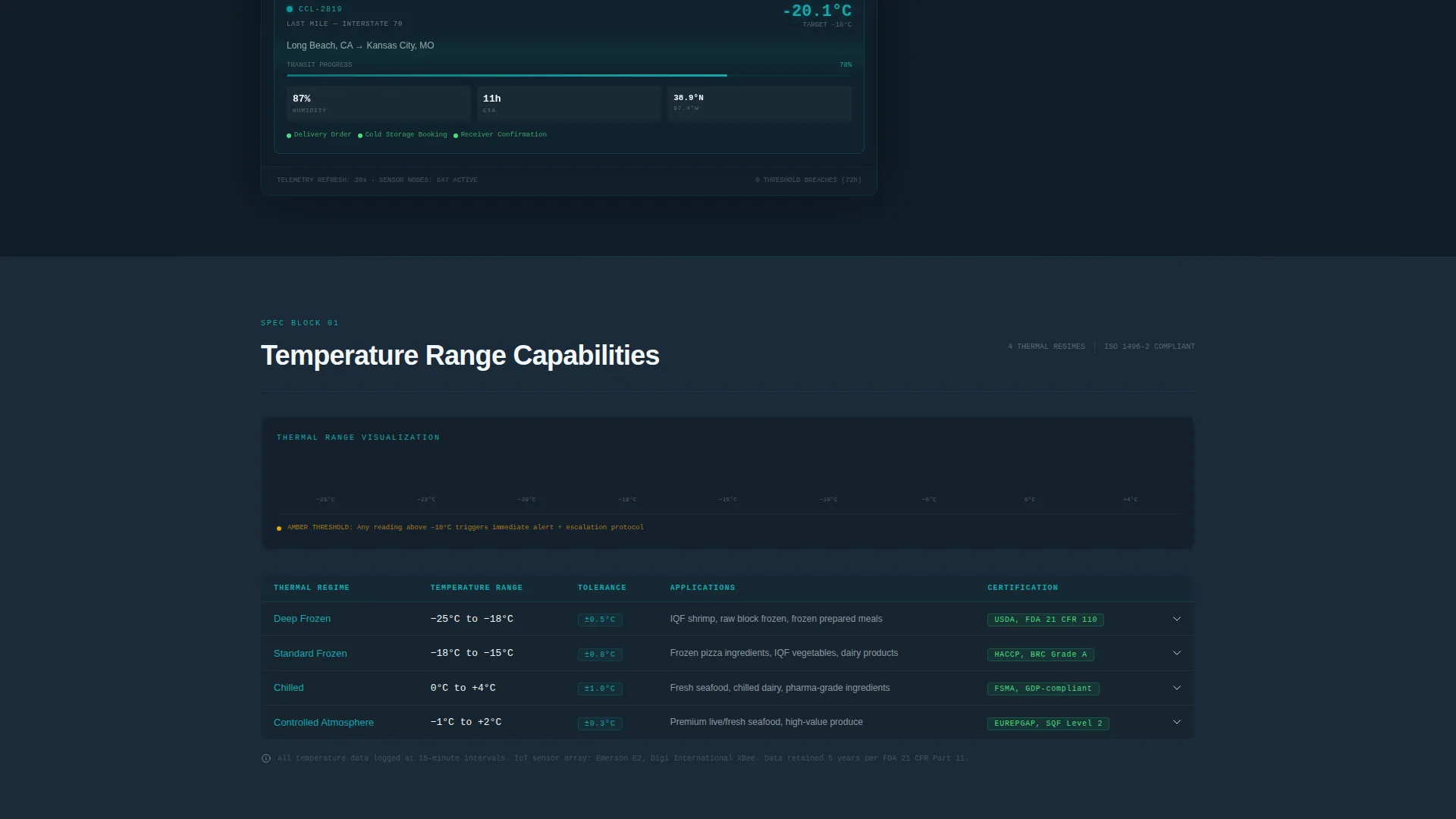The height and width of the screenshot is (819, 1456).
Task: Click the Telemetry Refresh status text
Action: click(x=377, y=180)
